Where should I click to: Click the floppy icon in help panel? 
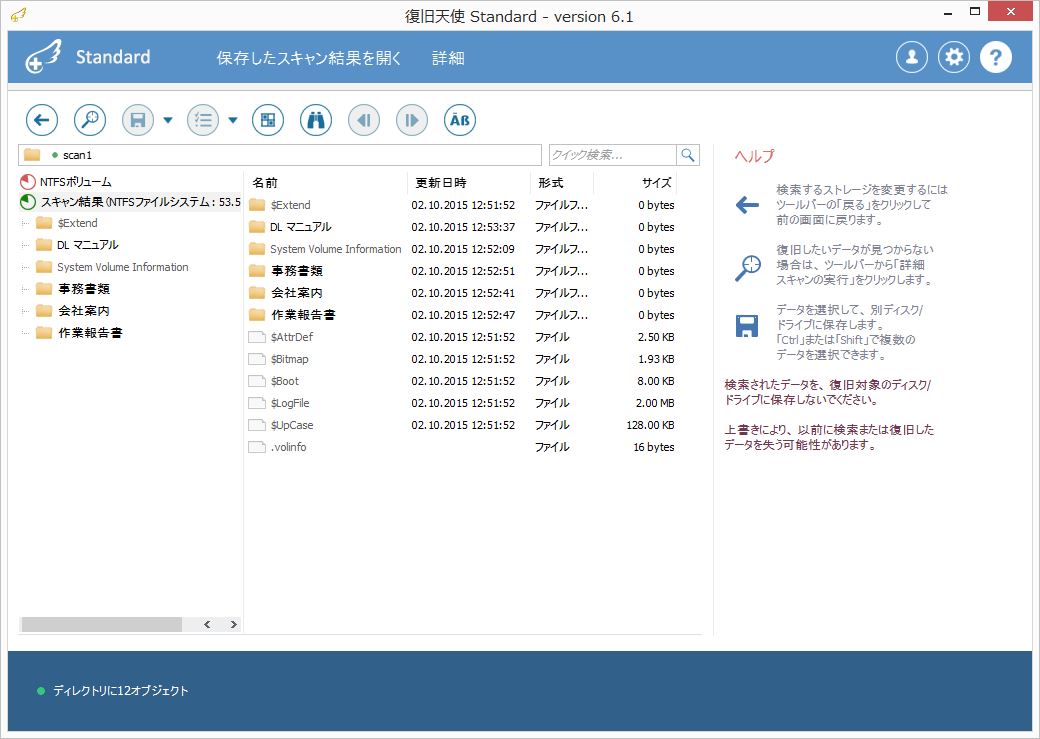[x=747, y=326]
